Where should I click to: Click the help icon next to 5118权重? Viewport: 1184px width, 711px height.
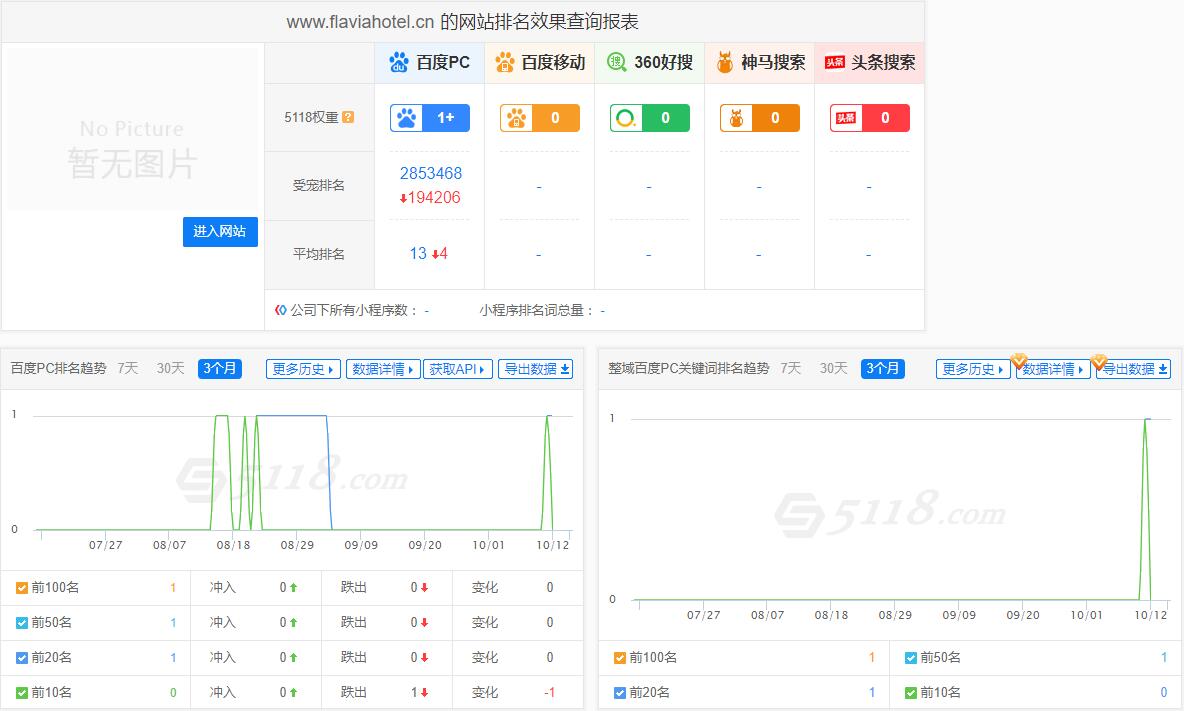click(x=348, y=117)
